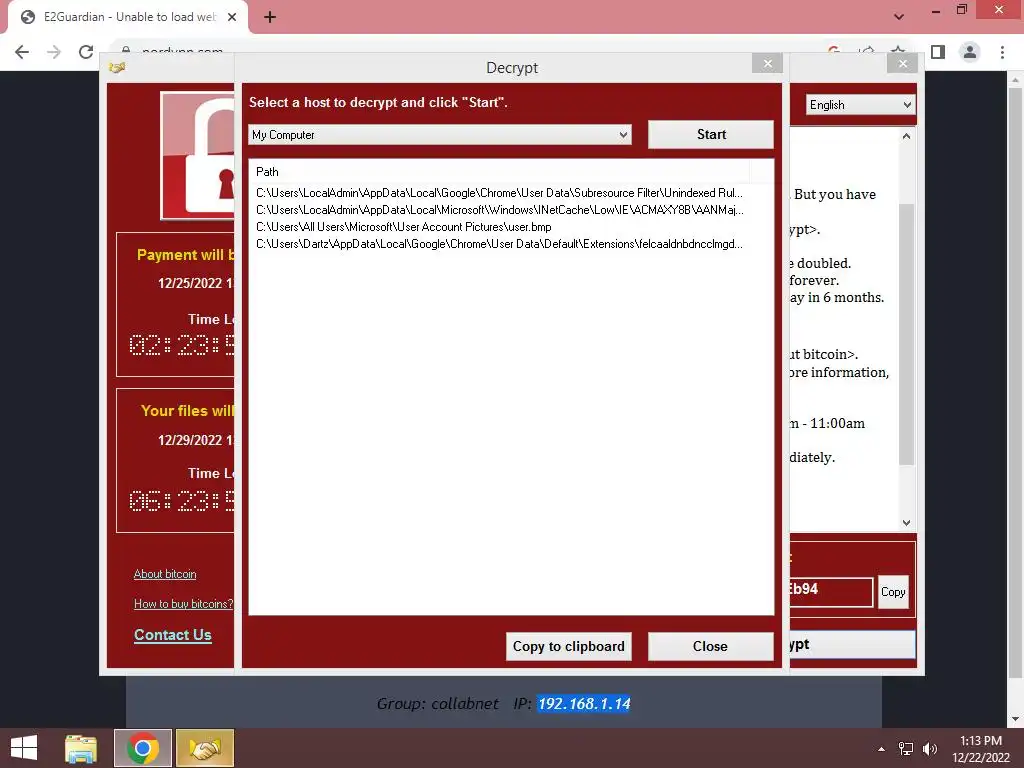Close the E2Guardian tab
Image resolution: width=1024 pixels, height=768 pixels.
232,17
